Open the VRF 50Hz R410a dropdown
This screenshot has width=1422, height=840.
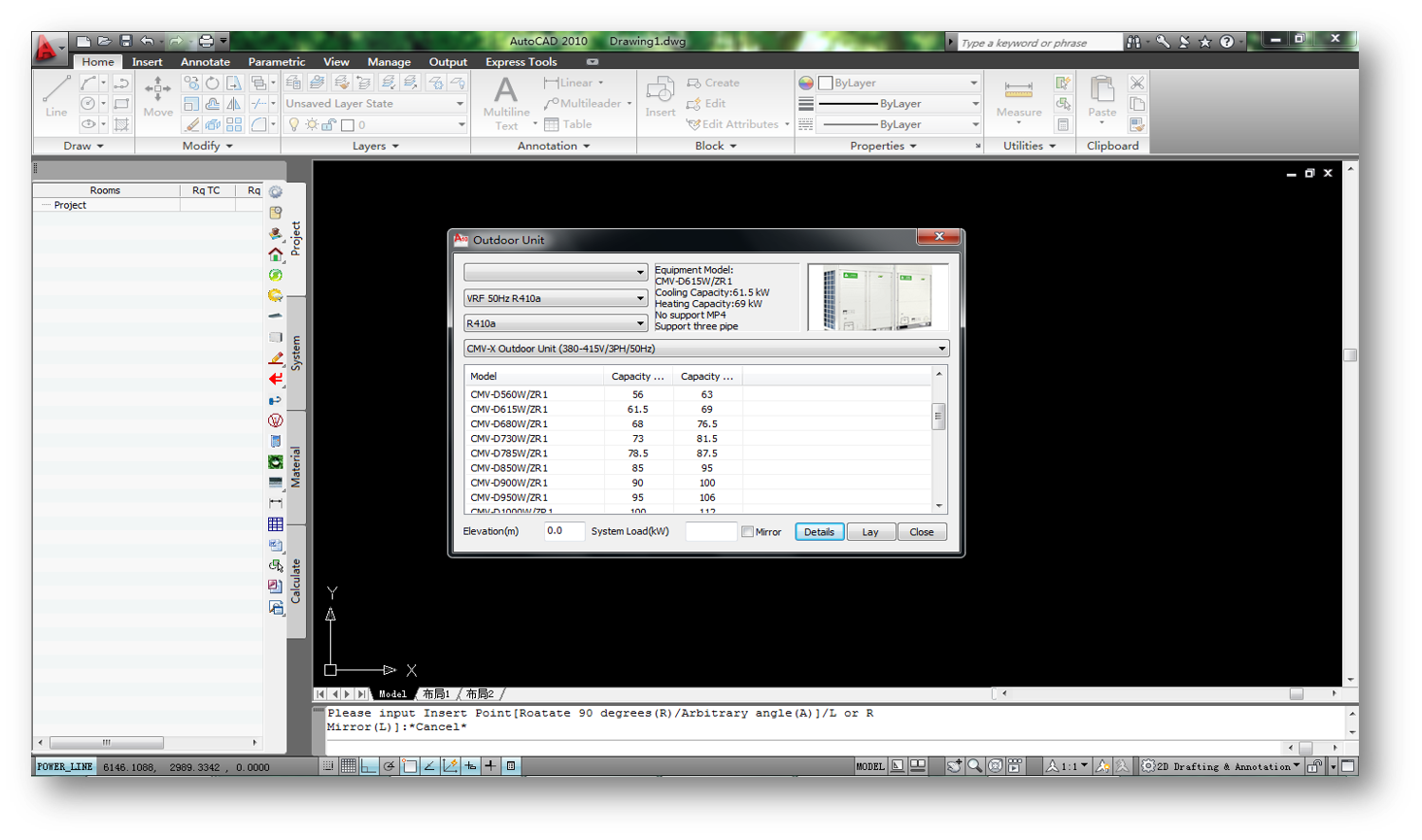(x=556, y=298)
